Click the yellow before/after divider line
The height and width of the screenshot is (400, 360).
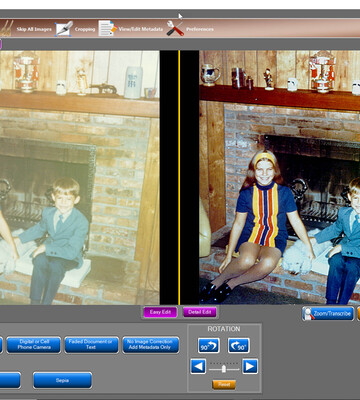[x=179, y=177]
